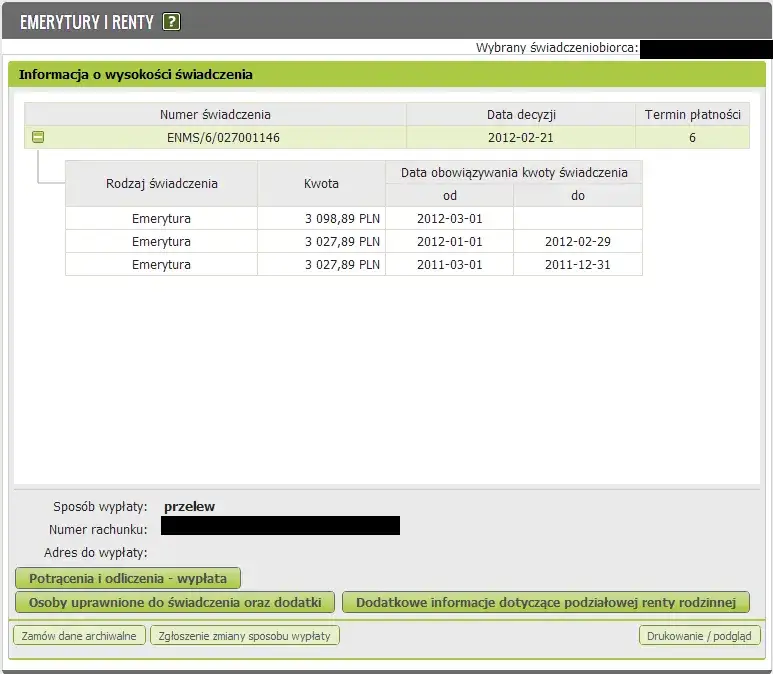
Task: Click the help question mark icon
Action: tap(171, 22)
